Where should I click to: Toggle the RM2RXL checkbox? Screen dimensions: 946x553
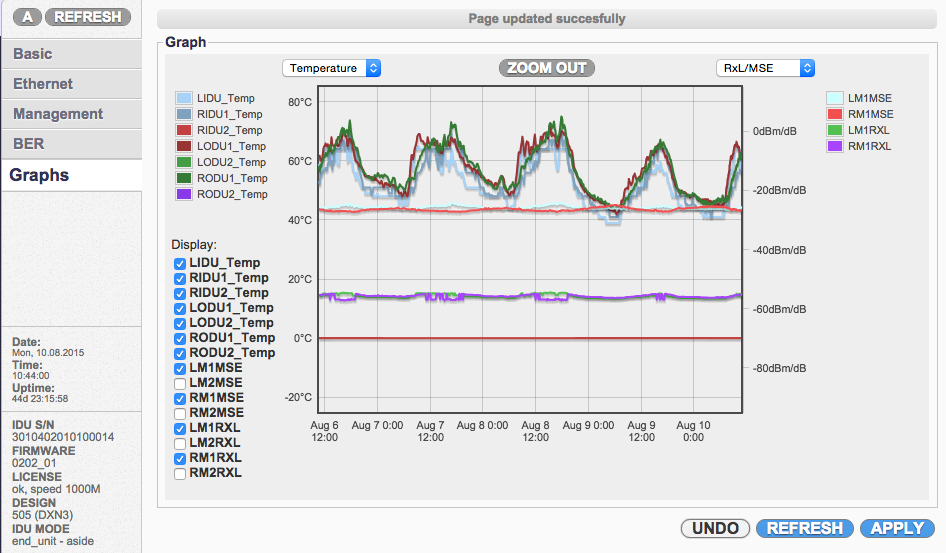[x=180, y=473]
